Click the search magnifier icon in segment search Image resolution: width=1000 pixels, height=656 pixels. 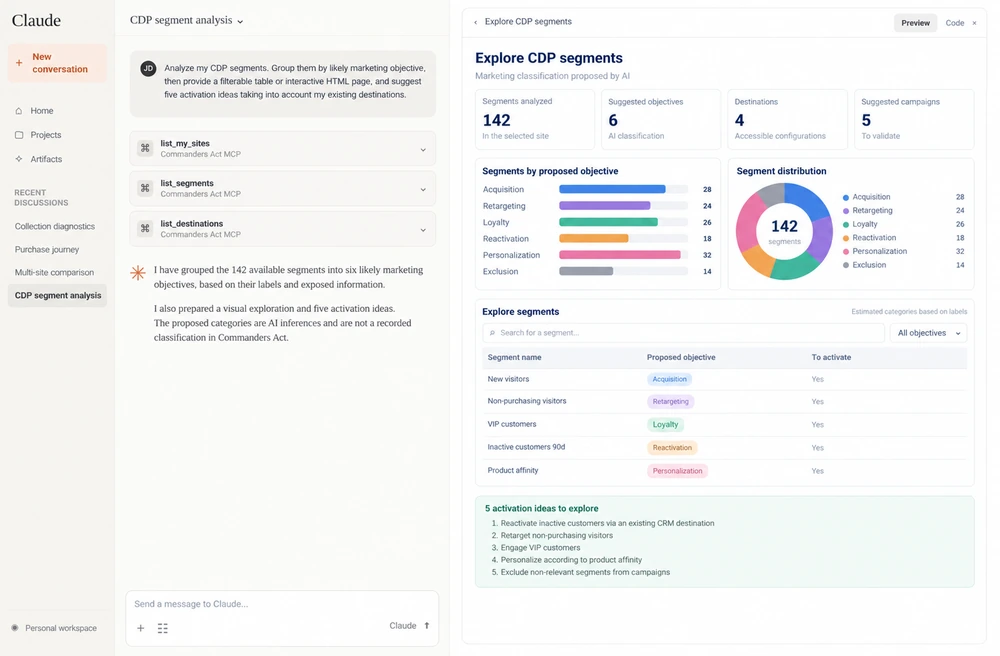pos(492,333)
